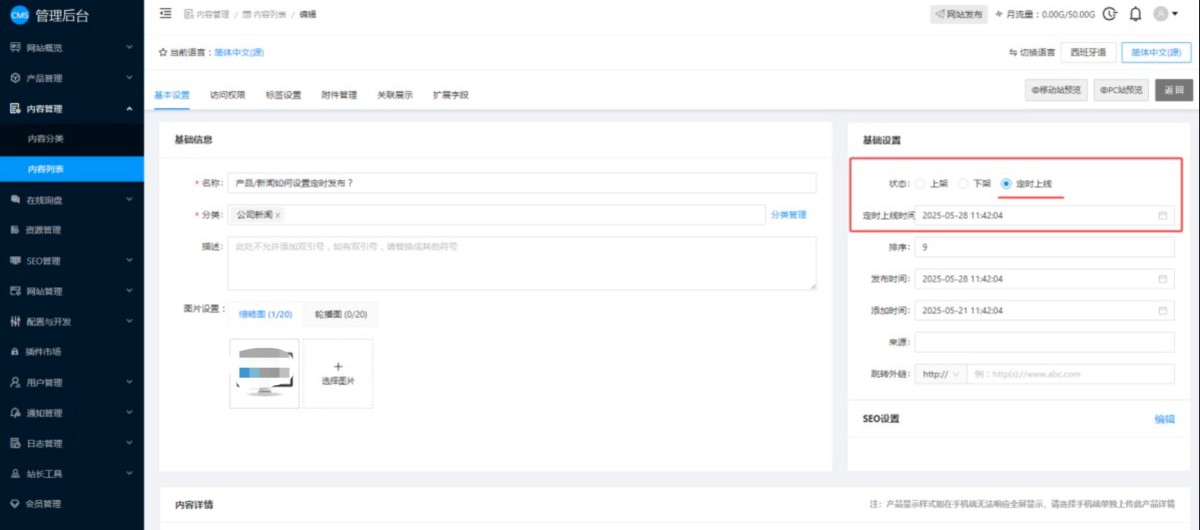Expand the 在线询盘 menu chevron

pyautogui.click(x=129, y=200)
